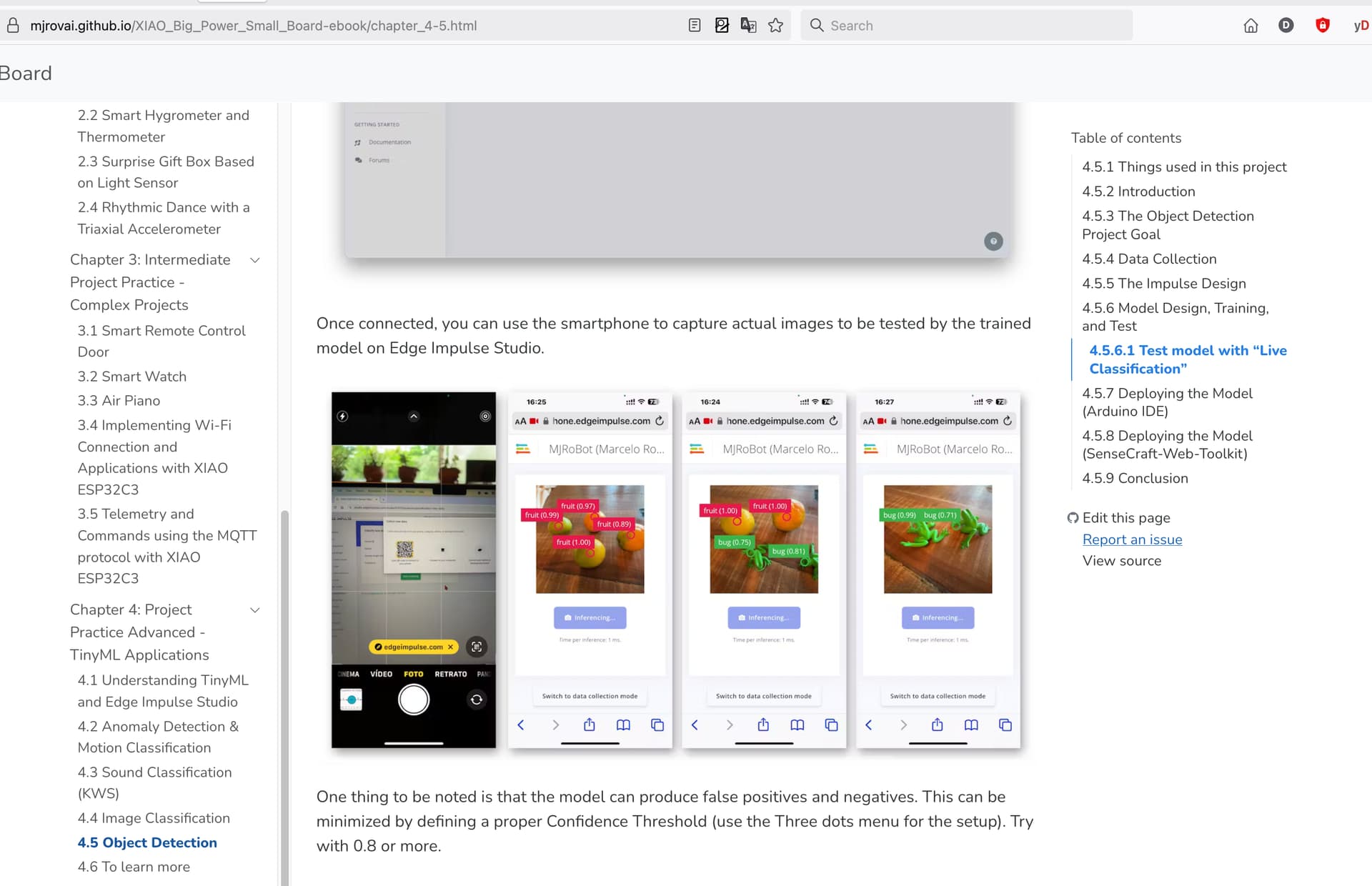Open 4.4 Image Classification
The height and width of the screenshot is (886, 1372).
tap(154, 818)
